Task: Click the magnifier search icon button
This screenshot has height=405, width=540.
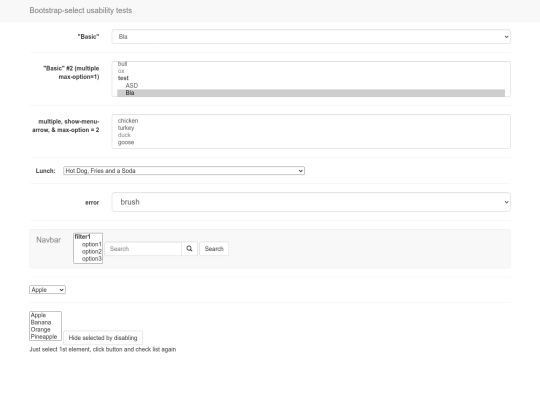Action: [189, 249]
